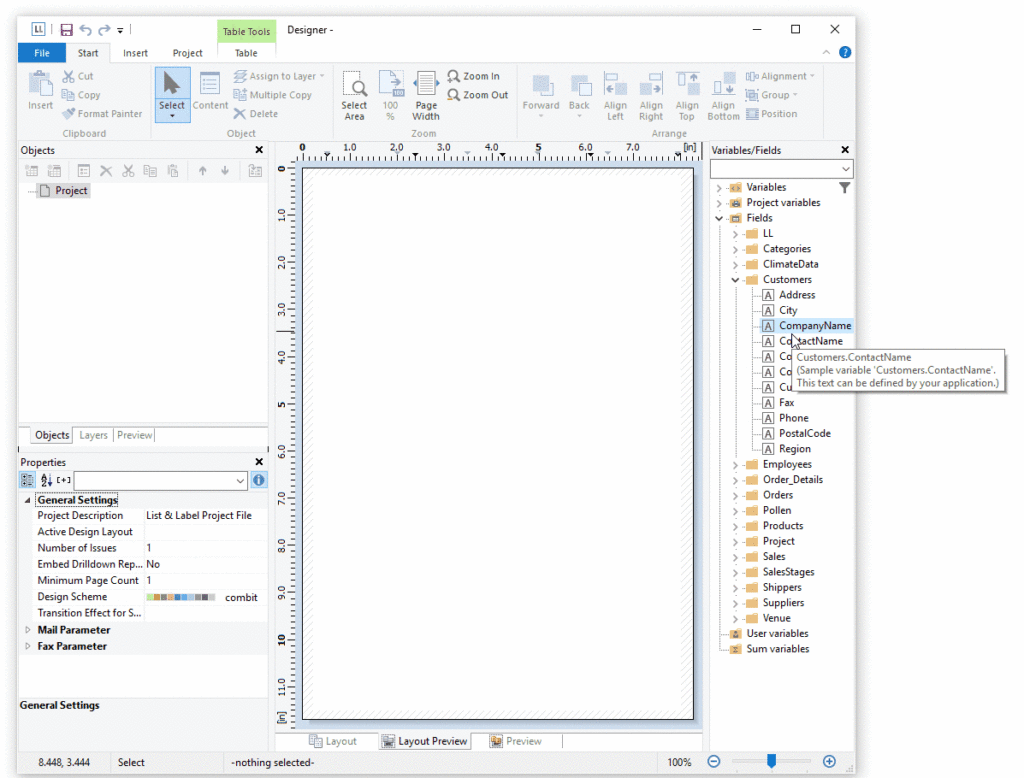
Task: Activate the Format Painter
Action: 102,114
